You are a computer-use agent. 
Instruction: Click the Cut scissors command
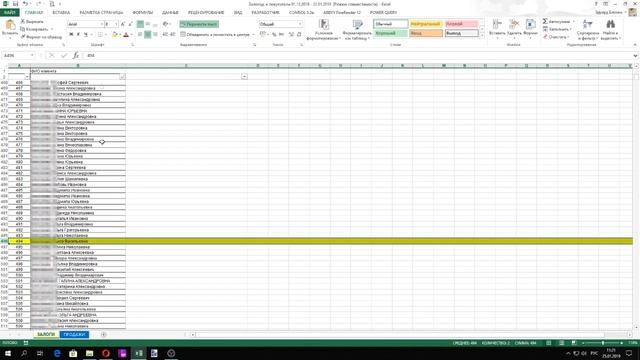point(32,22)
